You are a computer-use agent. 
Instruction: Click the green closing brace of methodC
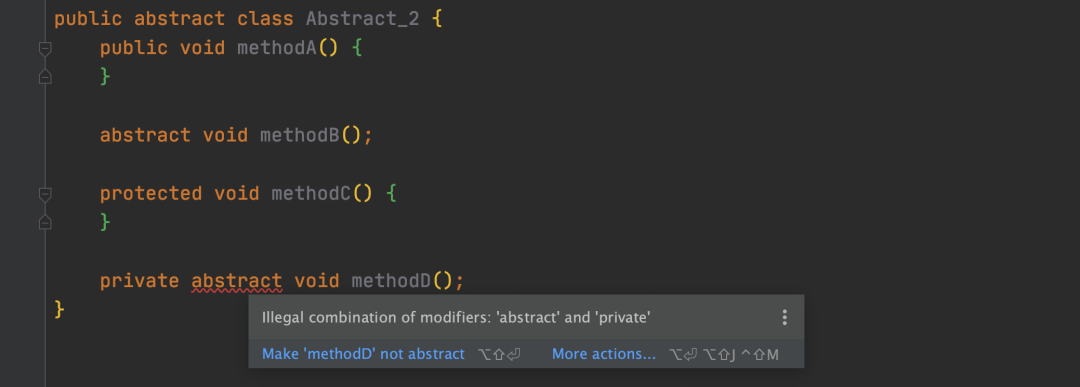(105, 222)
